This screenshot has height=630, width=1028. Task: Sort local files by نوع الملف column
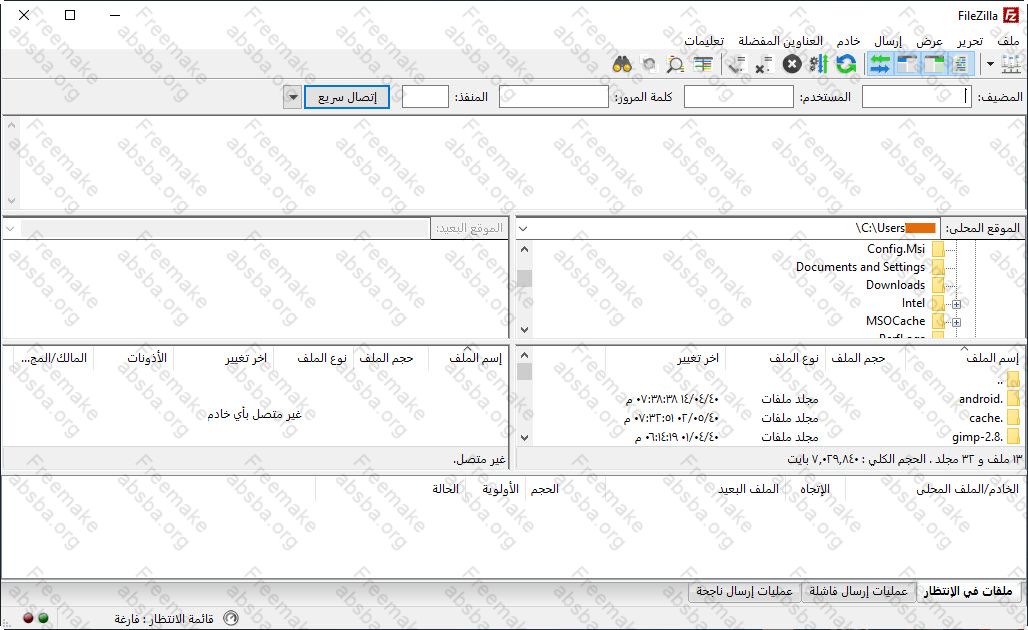coord(793,358)
